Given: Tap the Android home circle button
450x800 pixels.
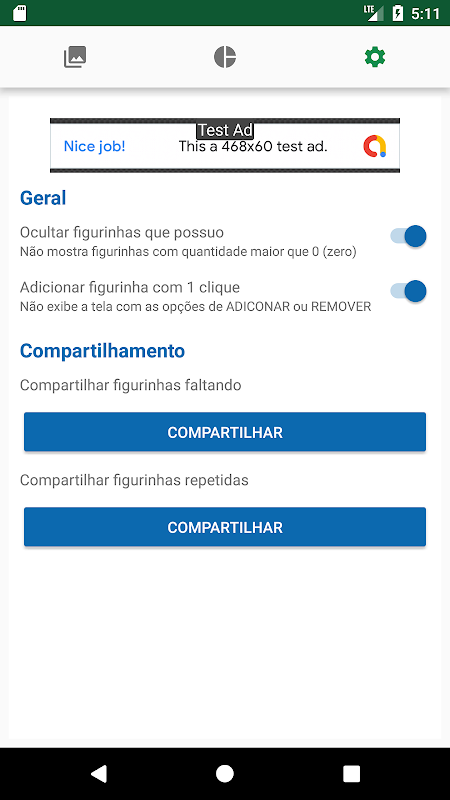Looking at the screenshot, I should point(225,773).
